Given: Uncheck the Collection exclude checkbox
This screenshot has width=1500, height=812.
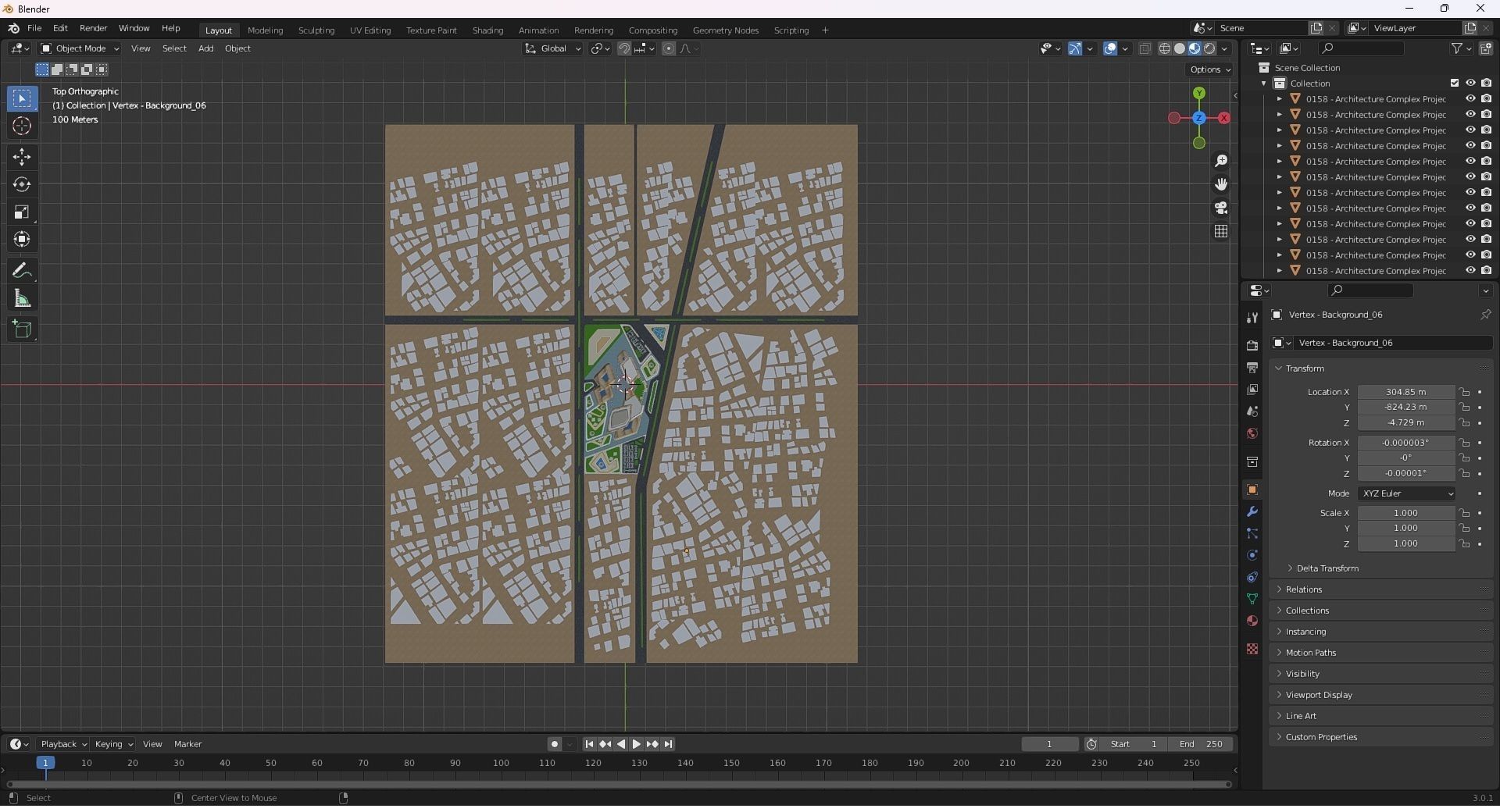Looking at the screenshot, I should (1454, 84).
